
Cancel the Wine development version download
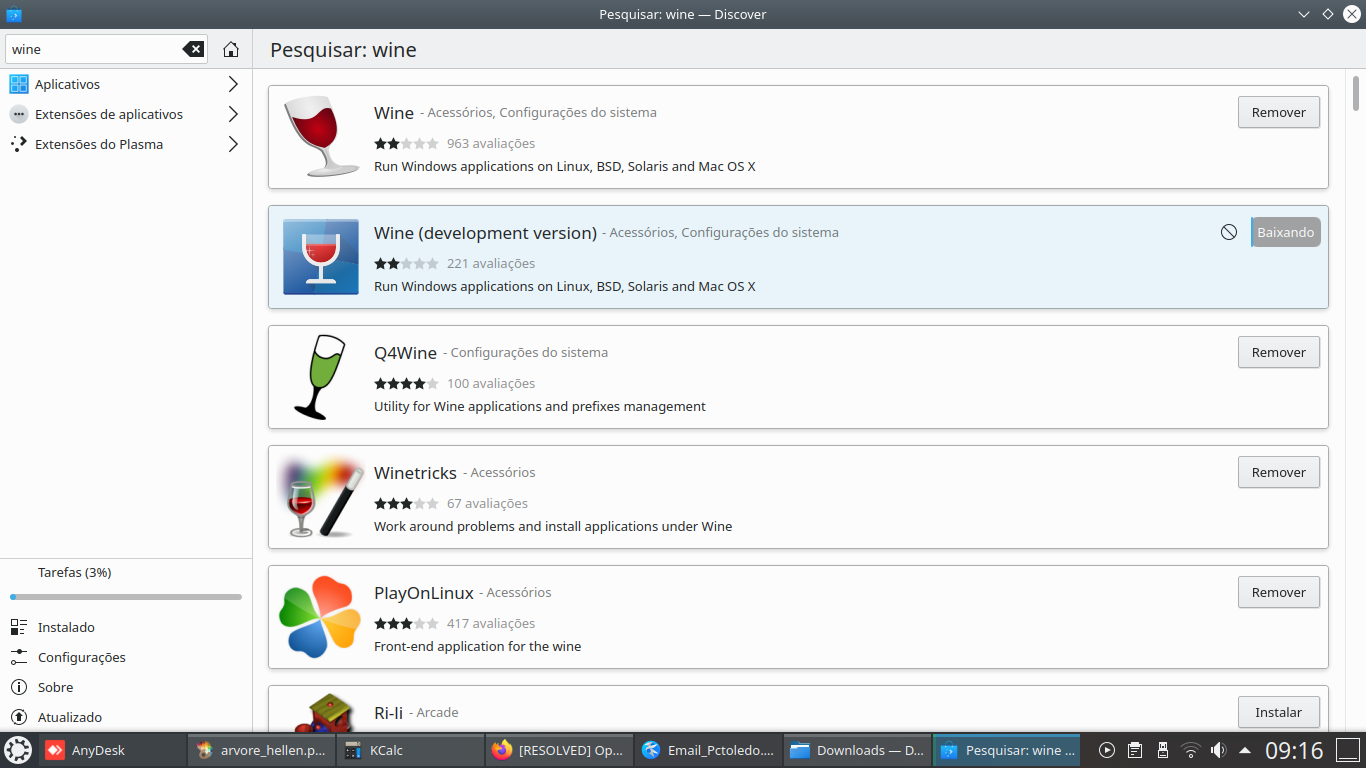(x=1229, y=232)
